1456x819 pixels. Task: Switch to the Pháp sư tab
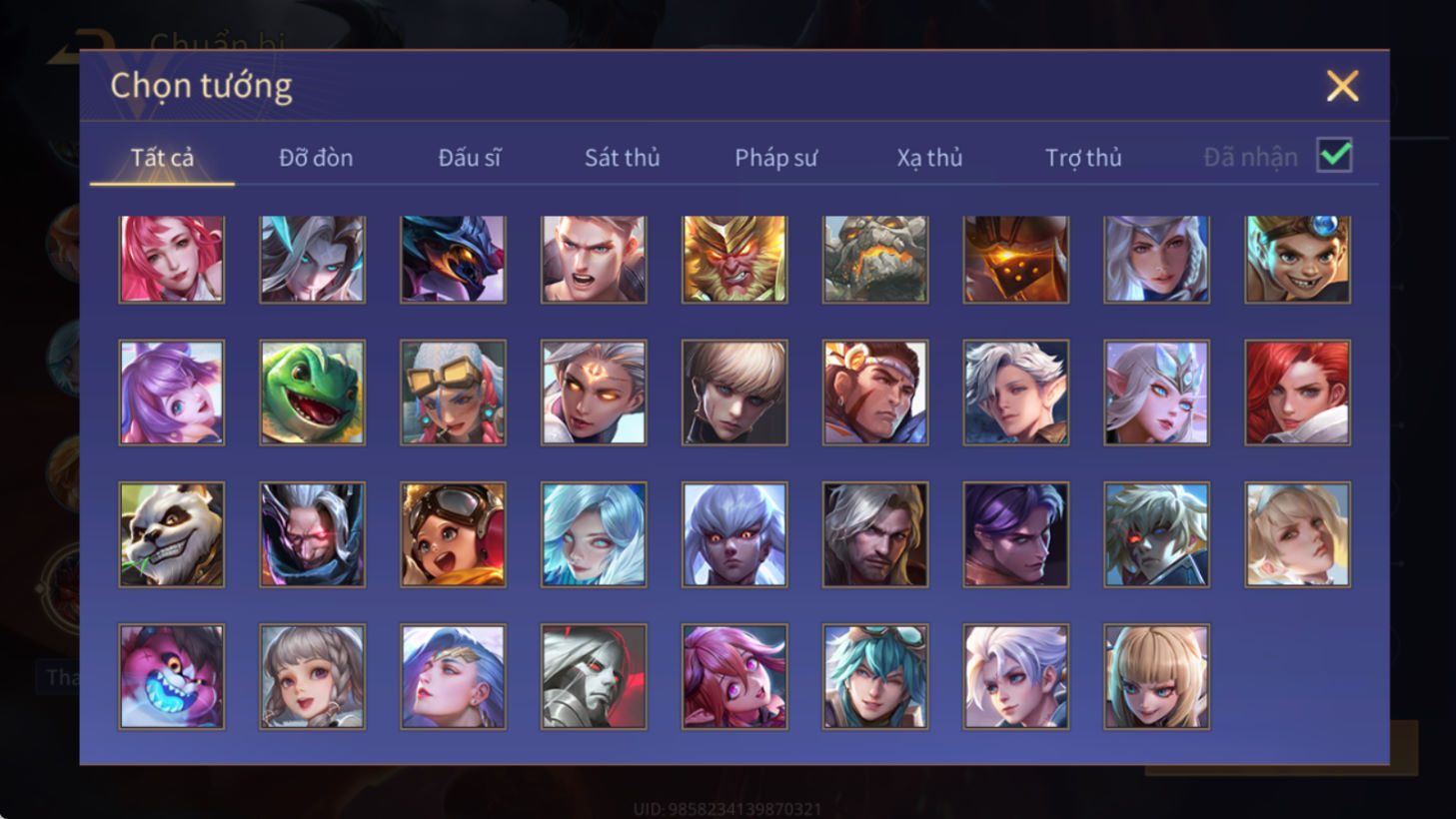pyautogui.click(x=775, y=158)
